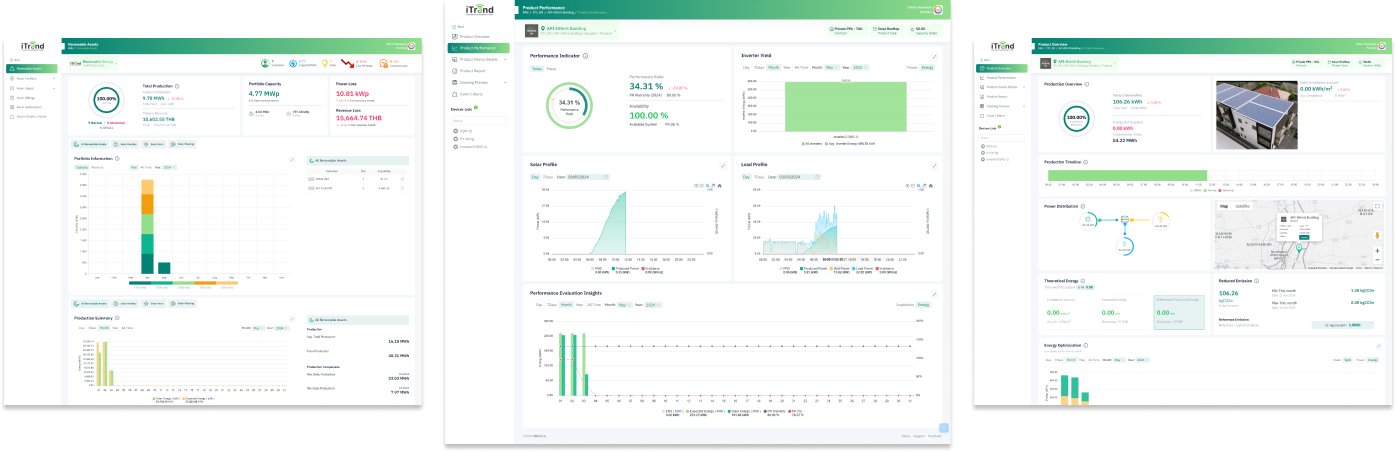Toggle Energy view in Inverter Yield
This screenshot has width=1397, height=452.
[x=927, y=67]
